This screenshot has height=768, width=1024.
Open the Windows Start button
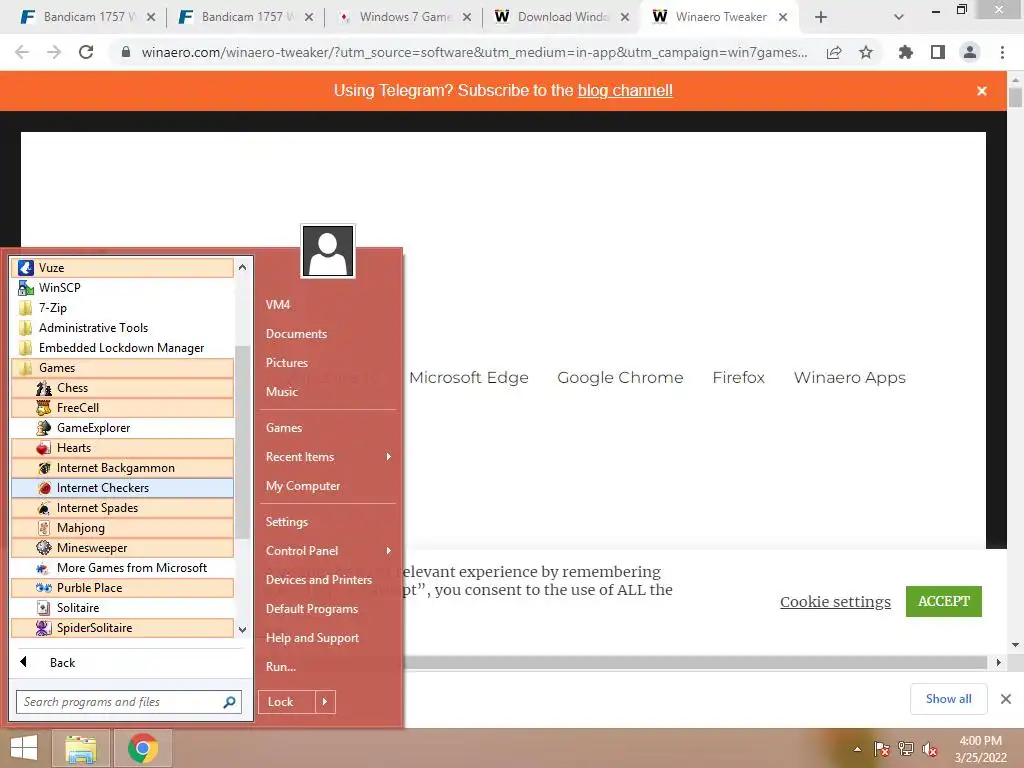(24, 748)
